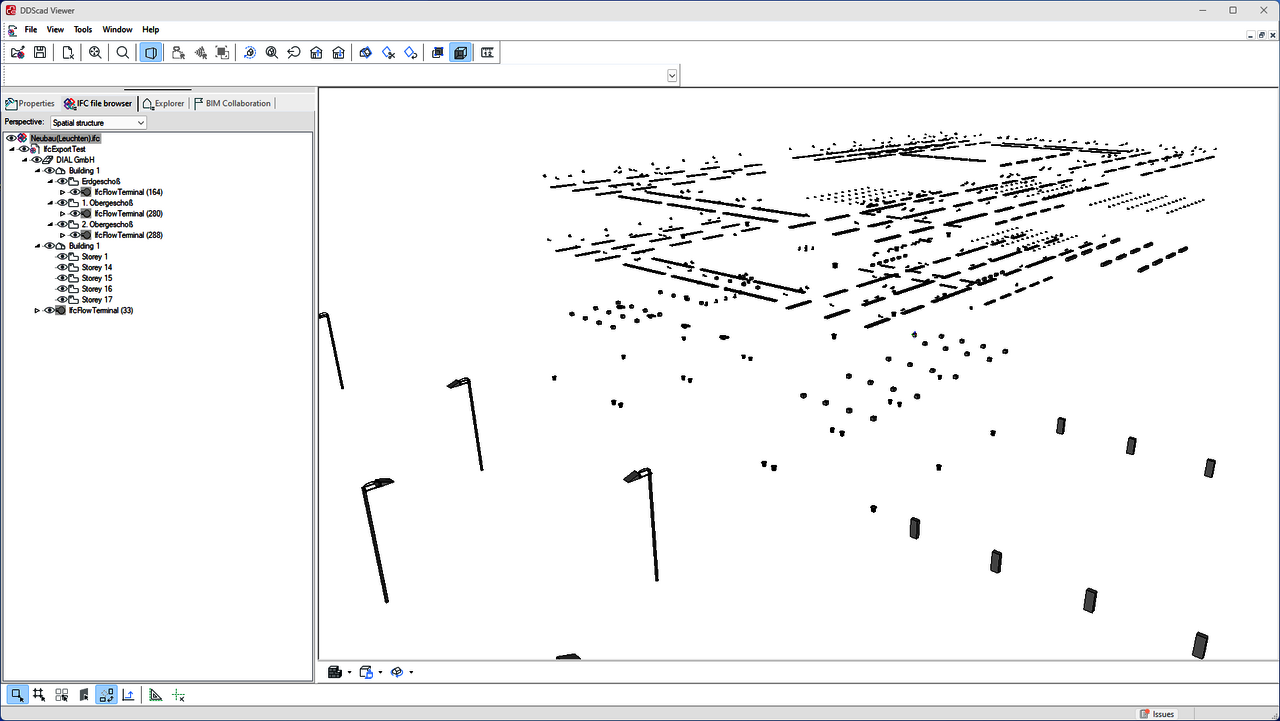
Task: Click the crosshair grid selection tool
Action: (39, 695)
